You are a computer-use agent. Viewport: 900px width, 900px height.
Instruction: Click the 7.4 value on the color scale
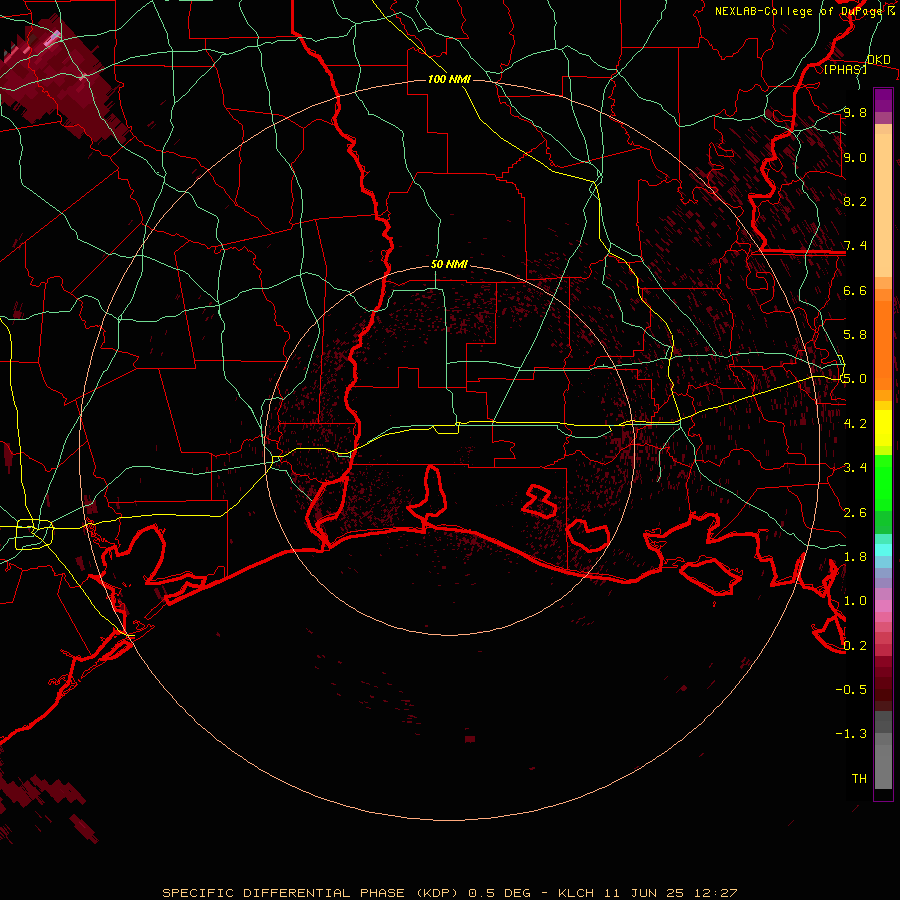[x=855, y=246]
